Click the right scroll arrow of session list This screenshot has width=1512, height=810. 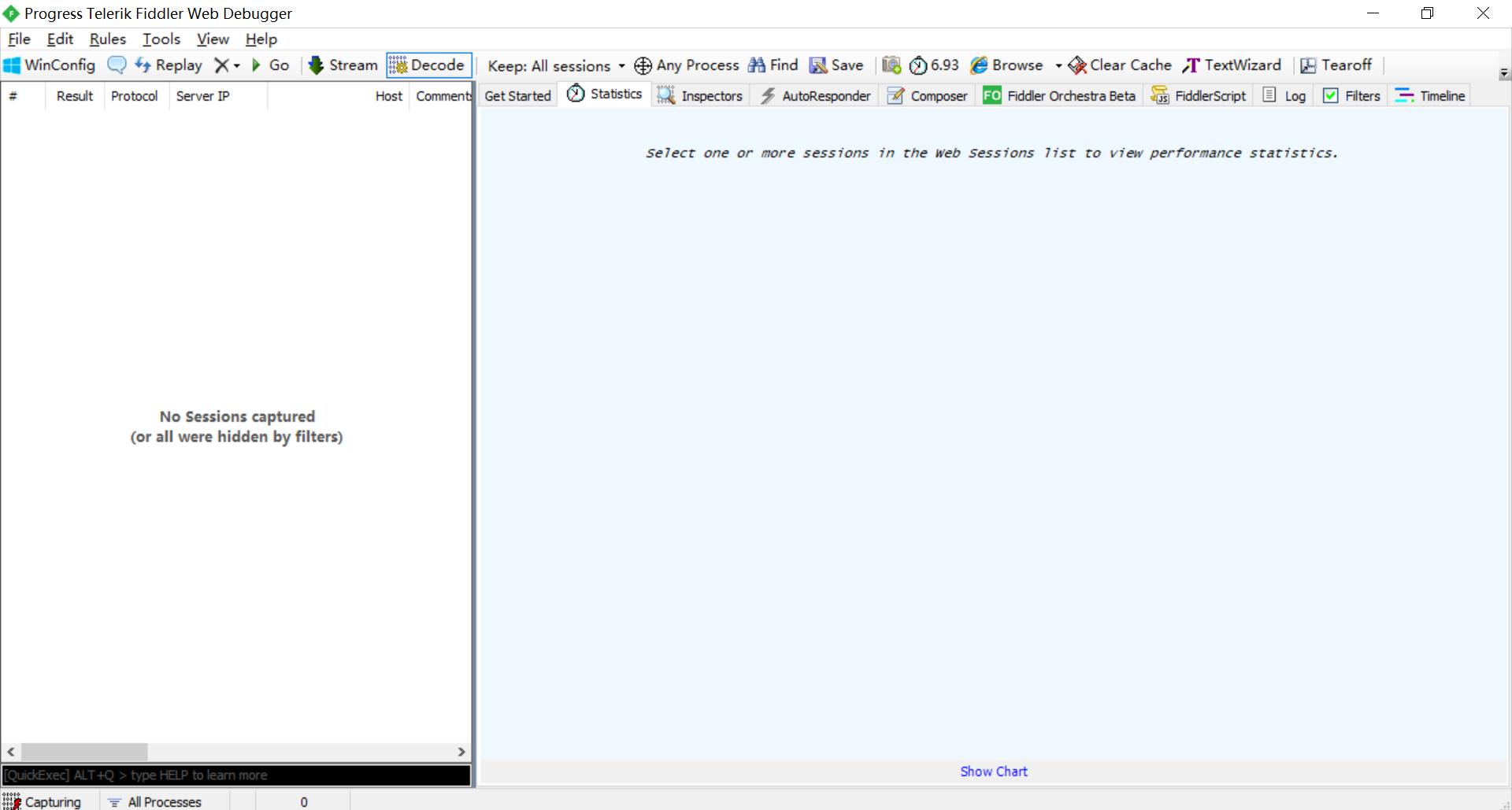coord(461,752)
